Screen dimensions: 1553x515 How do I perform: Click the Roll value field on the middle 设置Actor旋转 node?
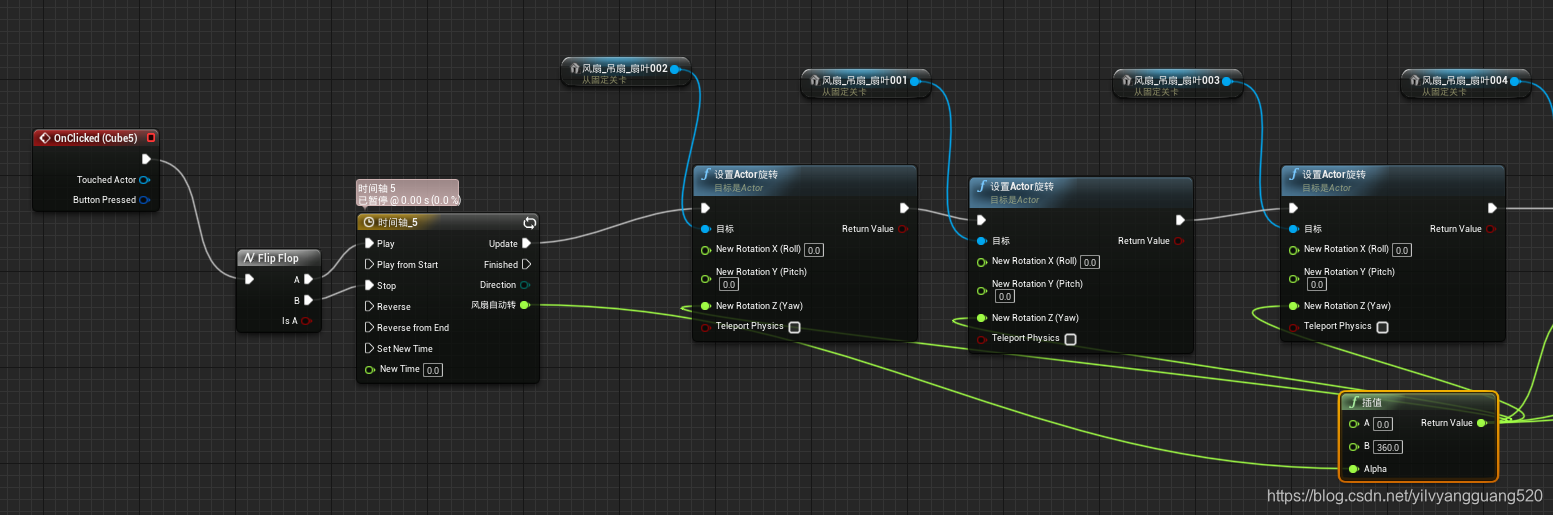click(x=1090, y=262)
